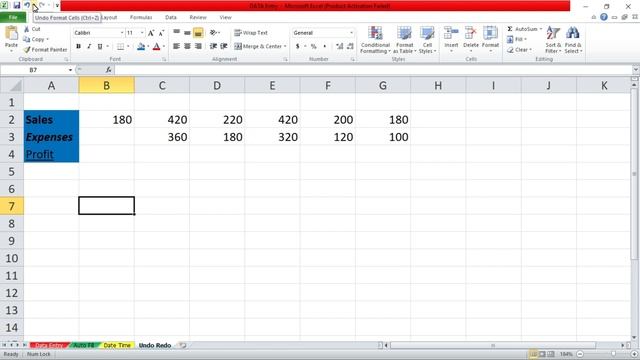
Task: Click the Decrease Indent icon
Action: point(213,46)
